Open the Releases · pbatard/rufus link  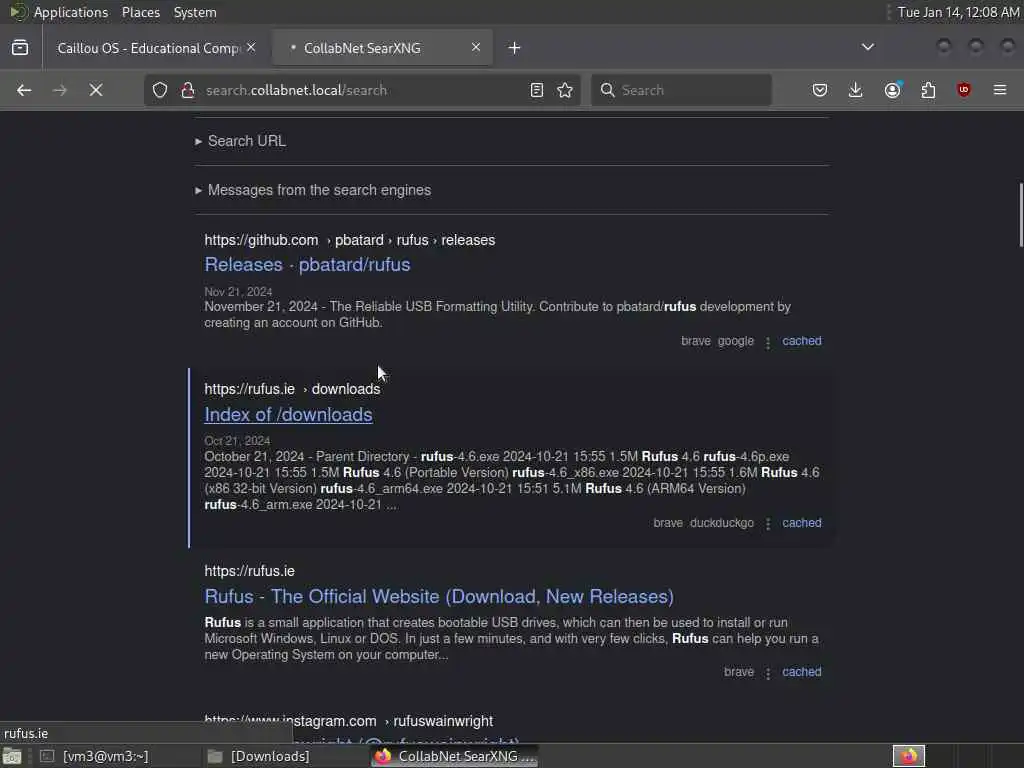click(x=308, y=264)
